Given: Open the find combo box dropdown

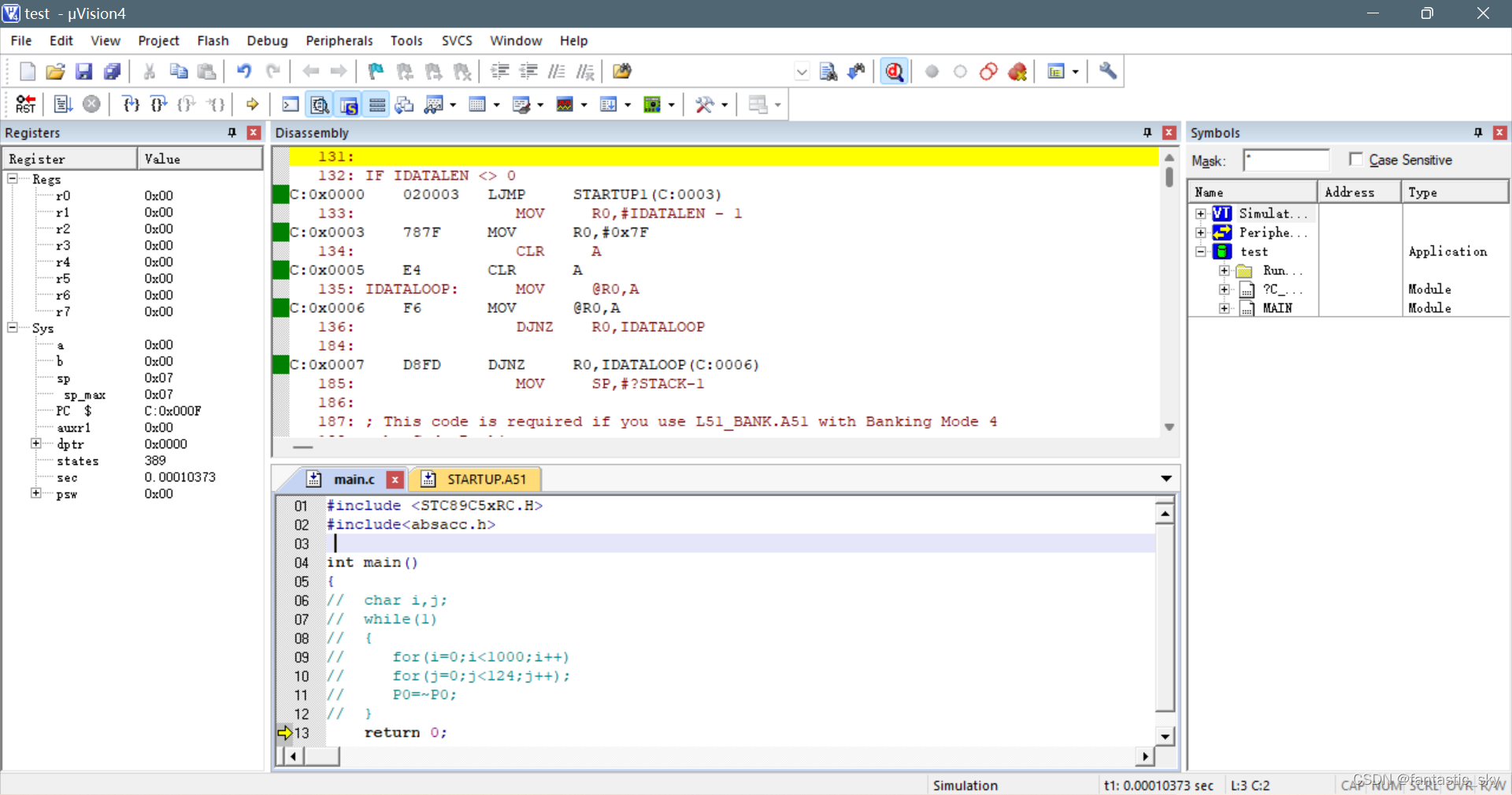Looking at the screenshot, I should [x=802, y=72].
